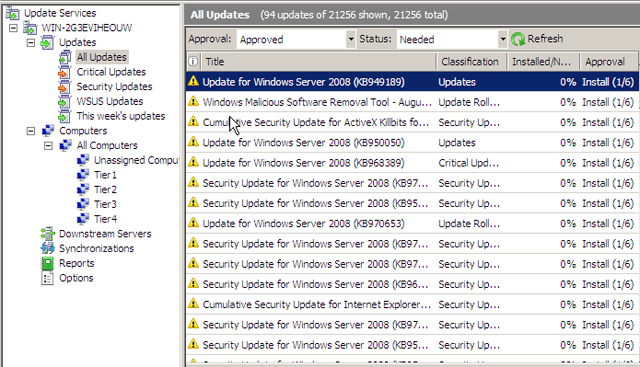Click the info icon column header
Viewport: 640px width, 367px height.
coord(193,62)
